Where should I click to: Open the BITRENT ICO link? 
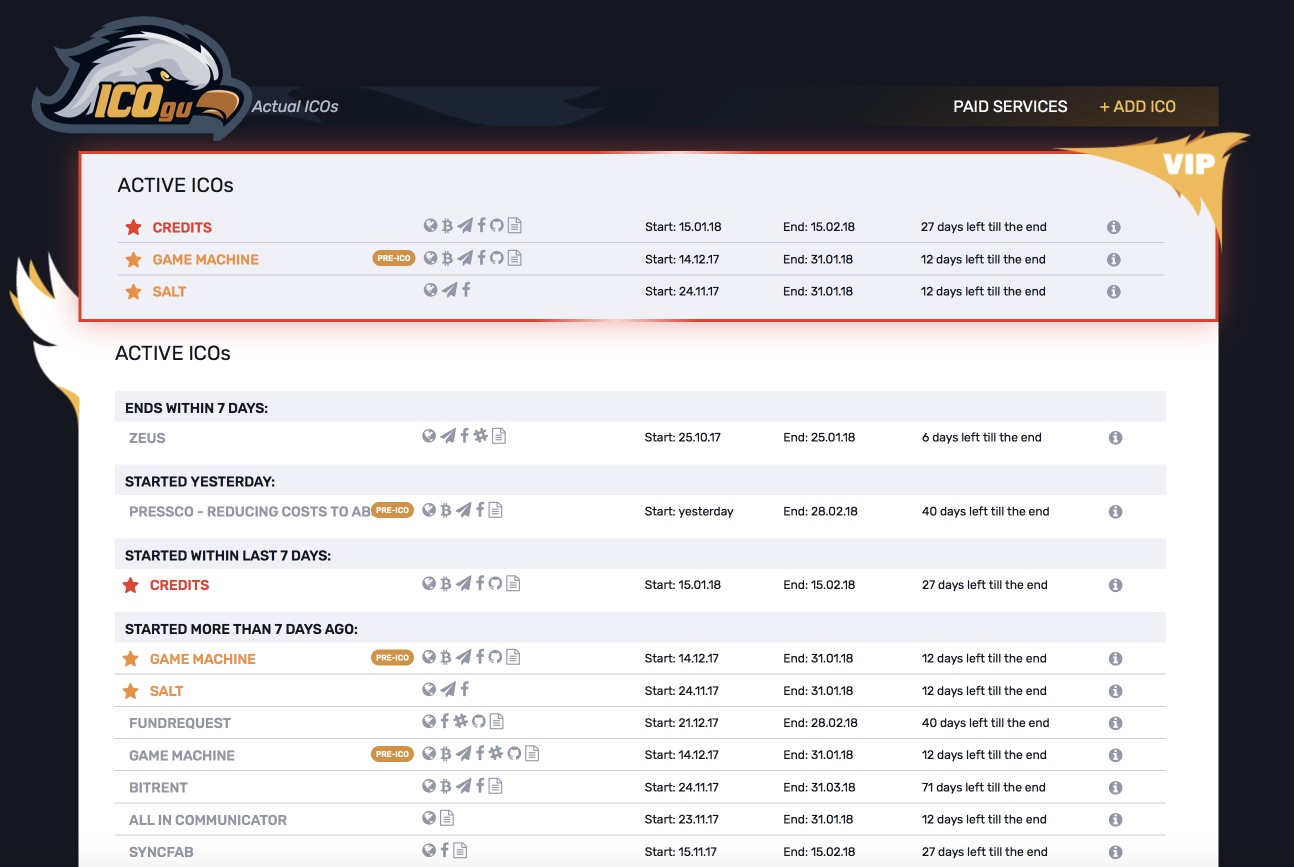pos(158,787)
